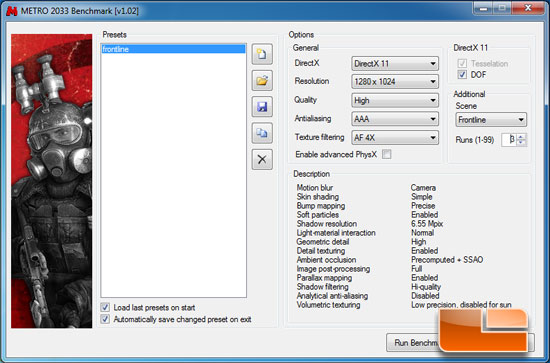Click the 'Shadow resolution' description row
The height and width of the screenshot is (363, 550).
click(327, 224)
